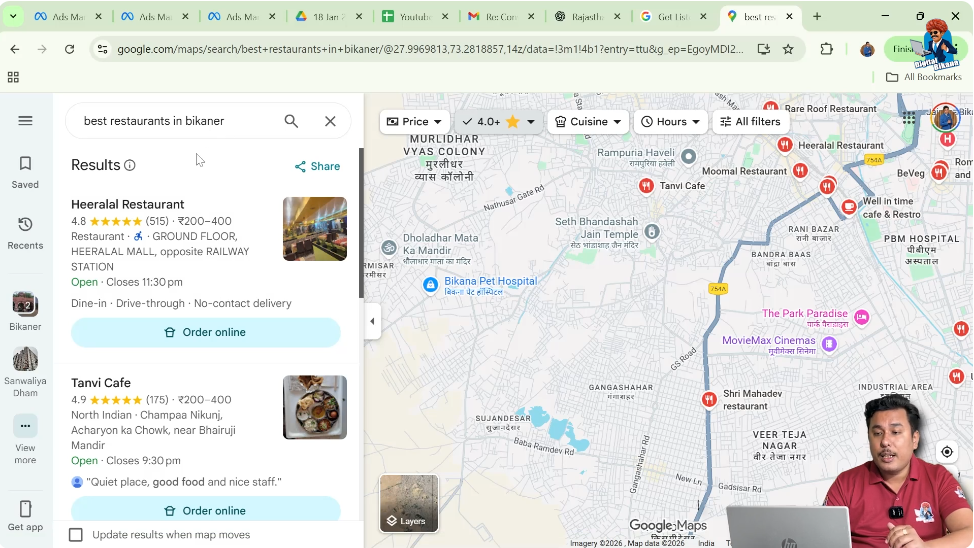
Task: Switch to the first Ads Manager tab
Action: 67,17
